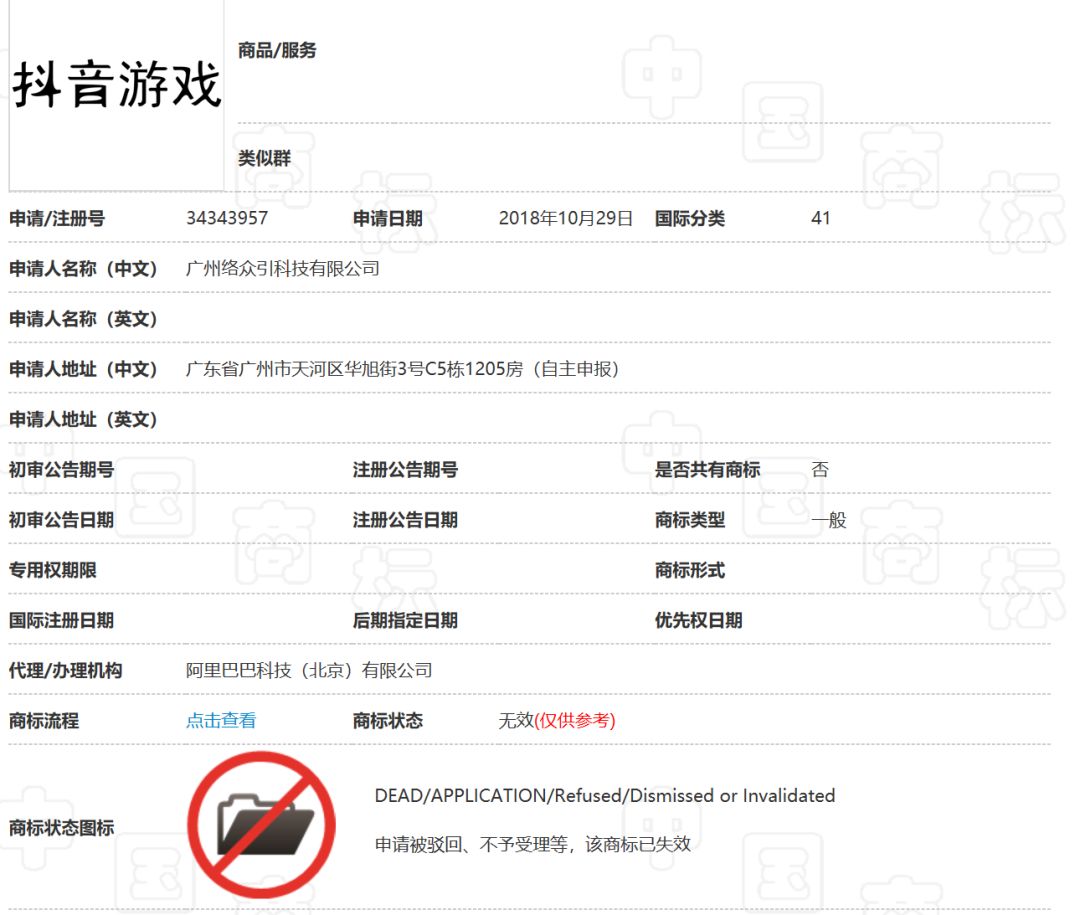Click the red (仅供参考) note

tap(574, 721)
